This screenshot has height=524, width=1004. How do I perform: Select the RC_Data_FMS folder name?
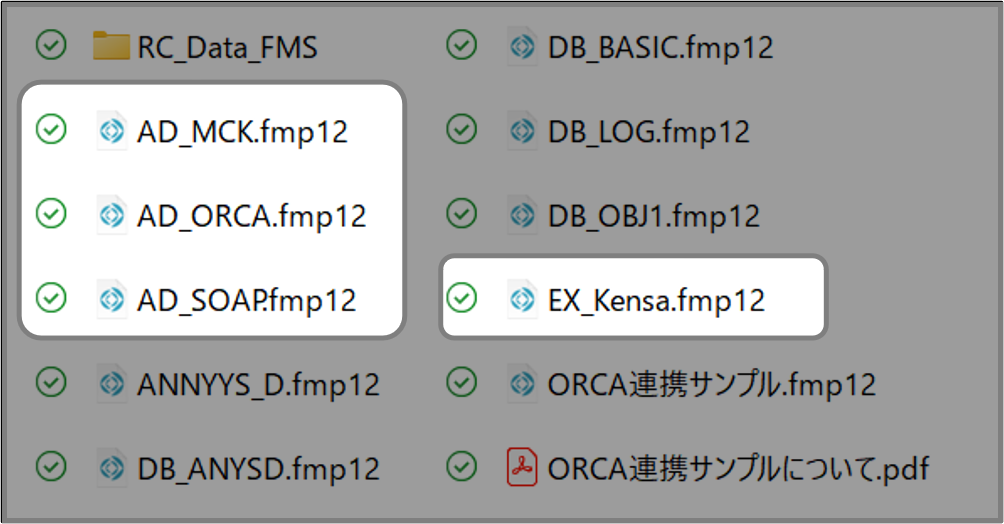(227, 46)
